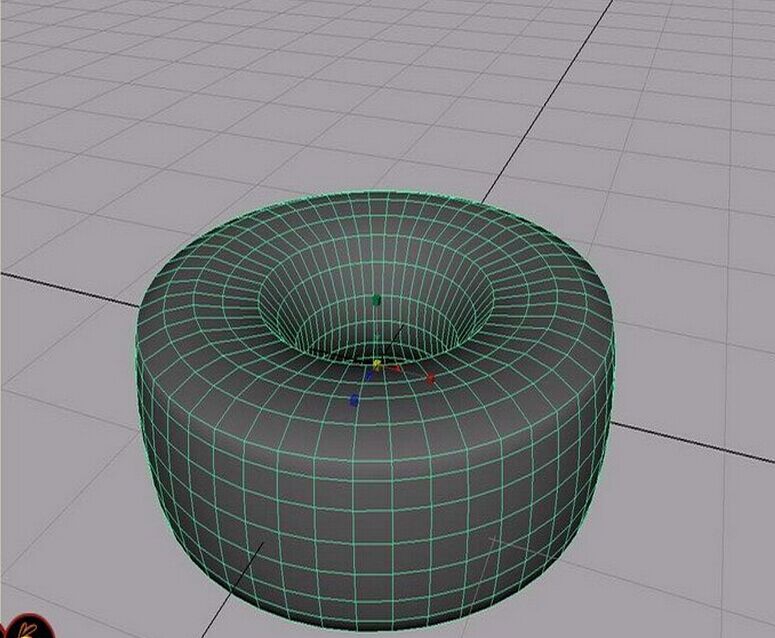Grab the green Y-axis manipulator handle
The image size is (775, 638).
coord(376,299)
